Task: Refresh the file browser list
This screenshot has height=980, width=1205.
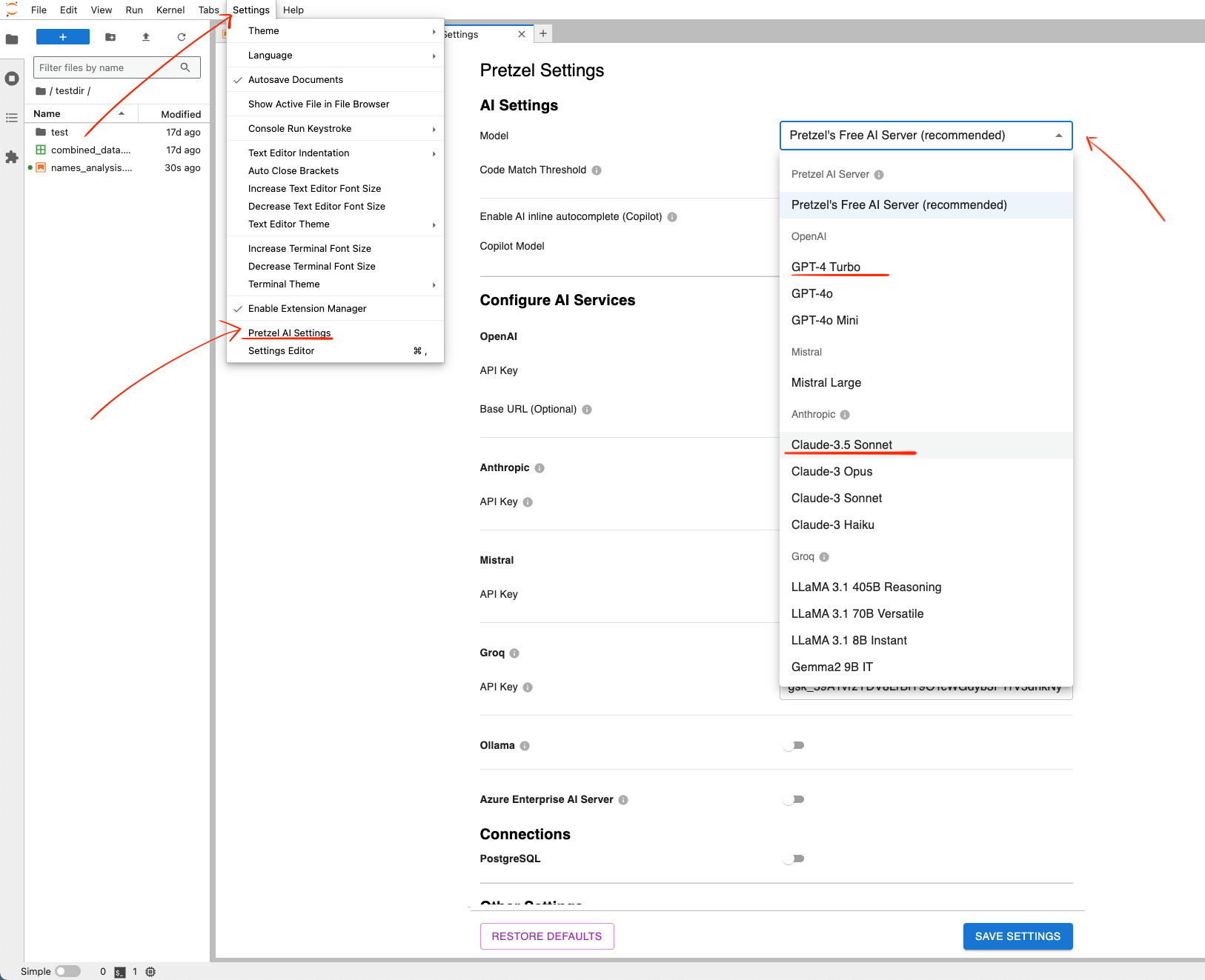Action: click(x=182, y=37)
